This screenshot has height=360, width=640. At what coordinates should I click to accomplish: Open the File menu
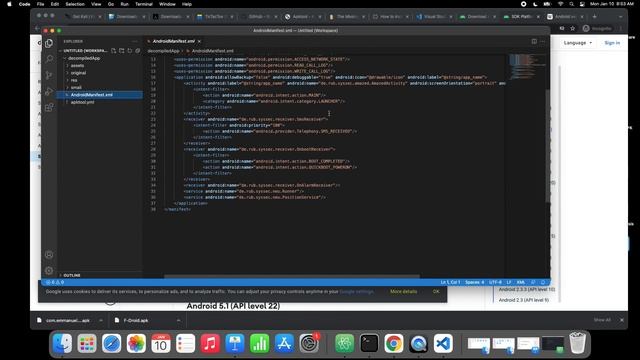tap(40, 4)
